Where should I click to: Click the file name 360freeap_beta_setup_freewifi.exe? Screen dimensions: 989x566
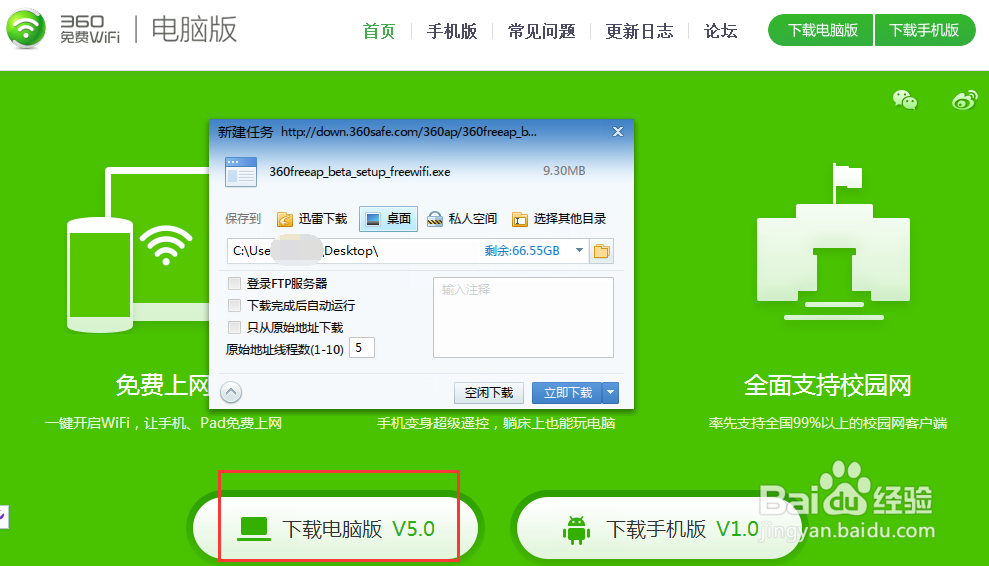click(x=360, y=172)
